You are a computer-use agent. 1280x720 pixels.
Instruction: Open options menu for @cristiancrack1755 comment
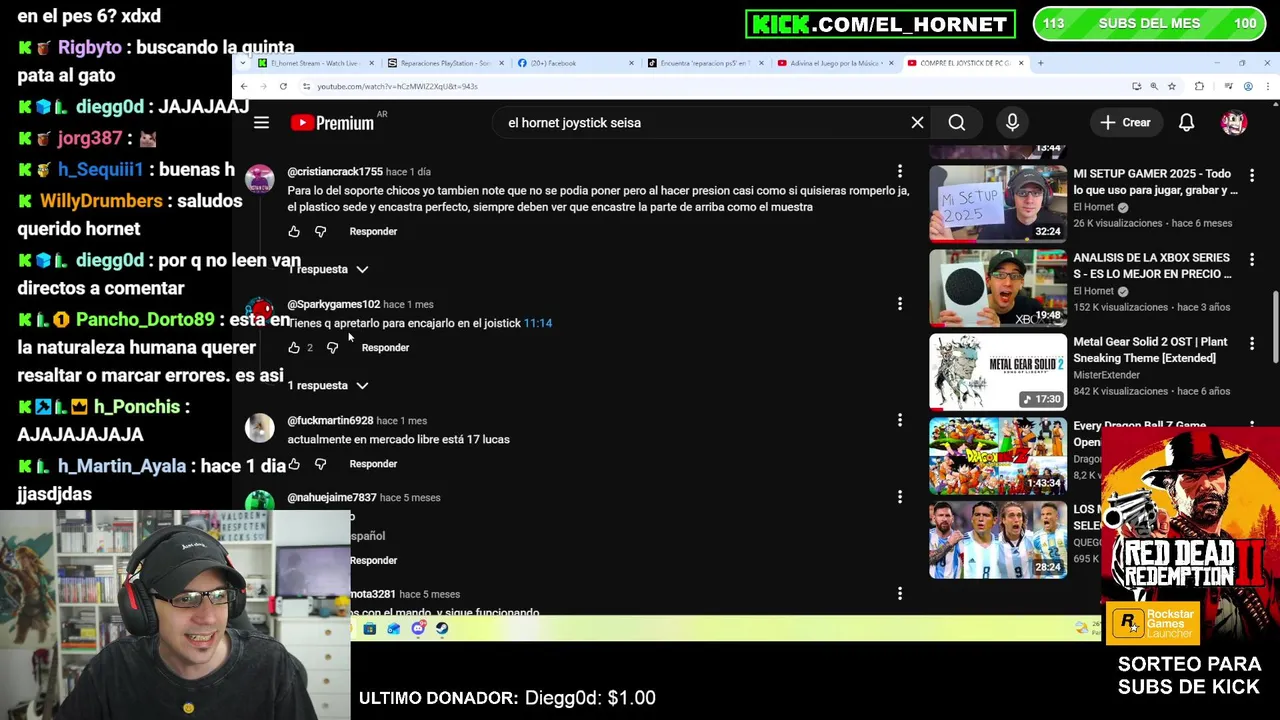(899, 171)
